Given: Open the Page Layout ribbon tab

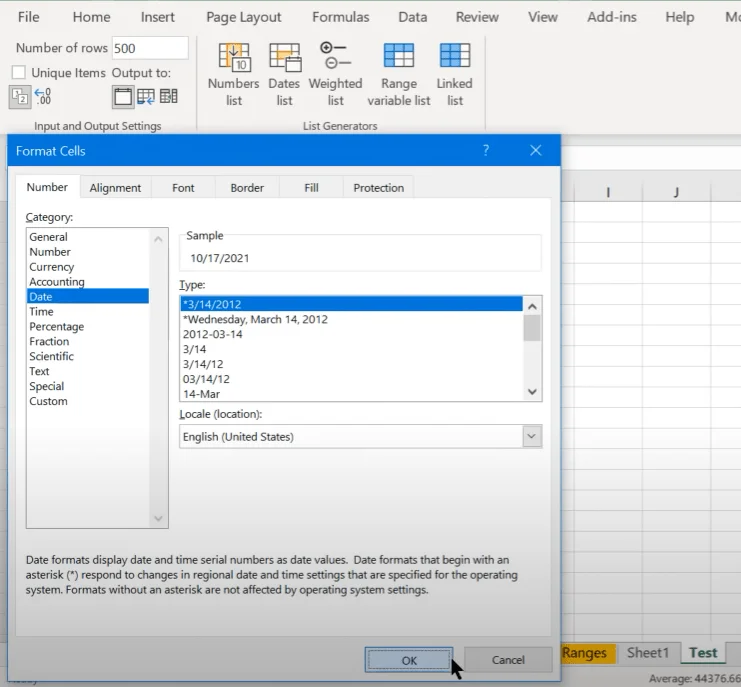Looking at the screenshot, I should point(243,17).
